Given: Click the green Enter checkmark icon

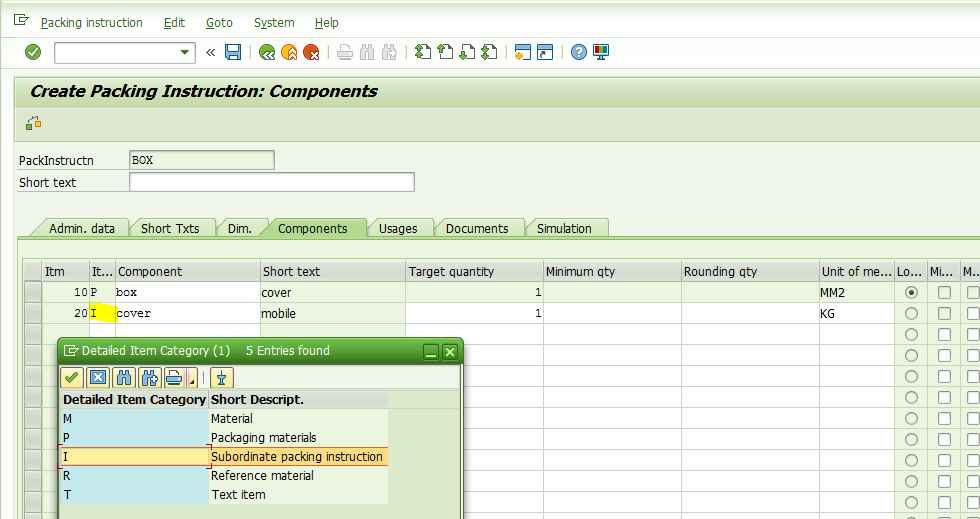Looking at the screenshot, I should point(33,53).
